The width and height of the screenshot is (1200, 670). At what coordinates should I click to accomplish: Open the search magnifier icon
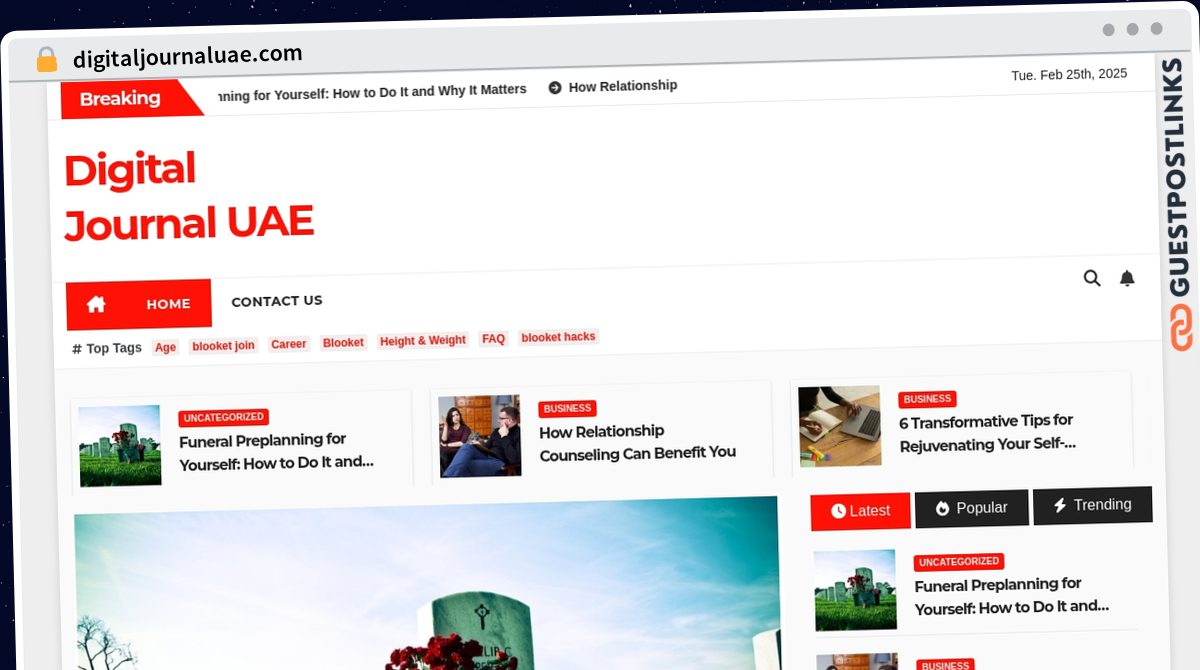click(x=1092, y=278)
